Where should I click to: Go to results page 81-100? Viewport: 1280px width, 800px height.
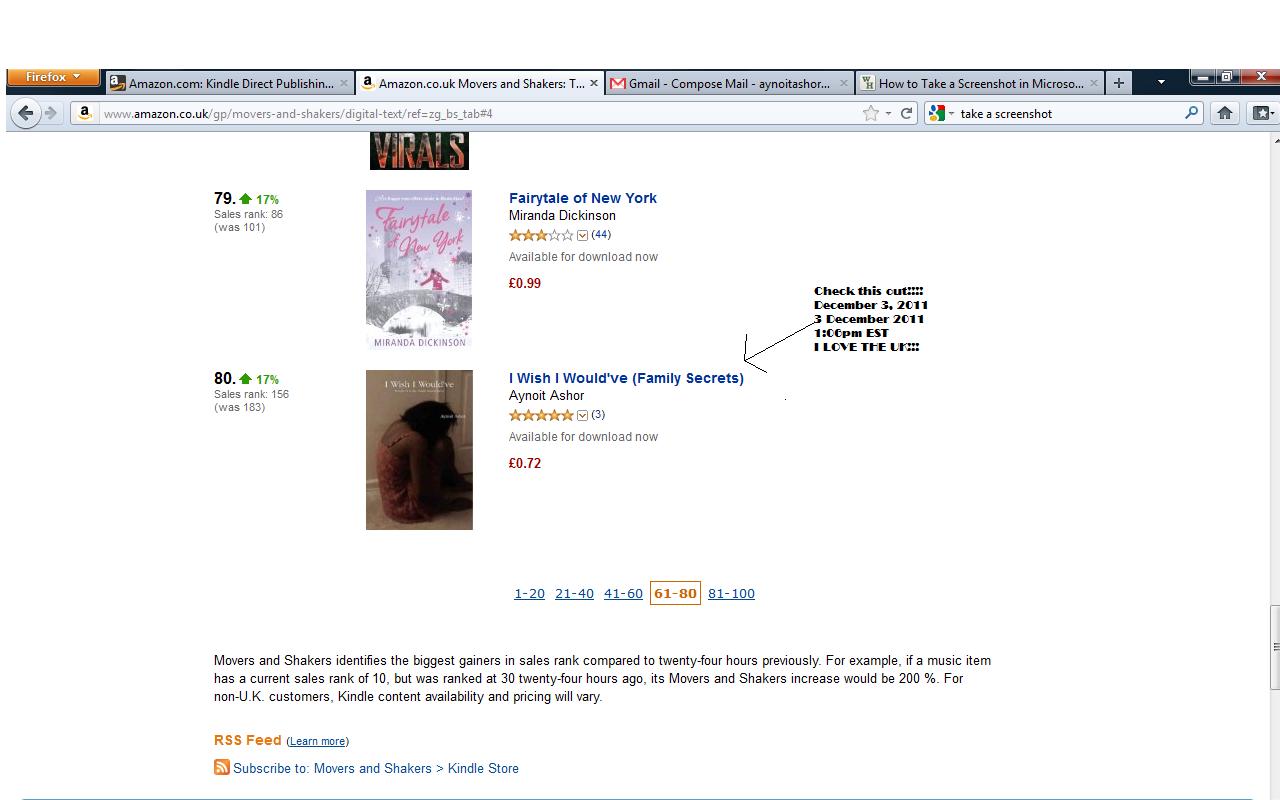(731, 593)
